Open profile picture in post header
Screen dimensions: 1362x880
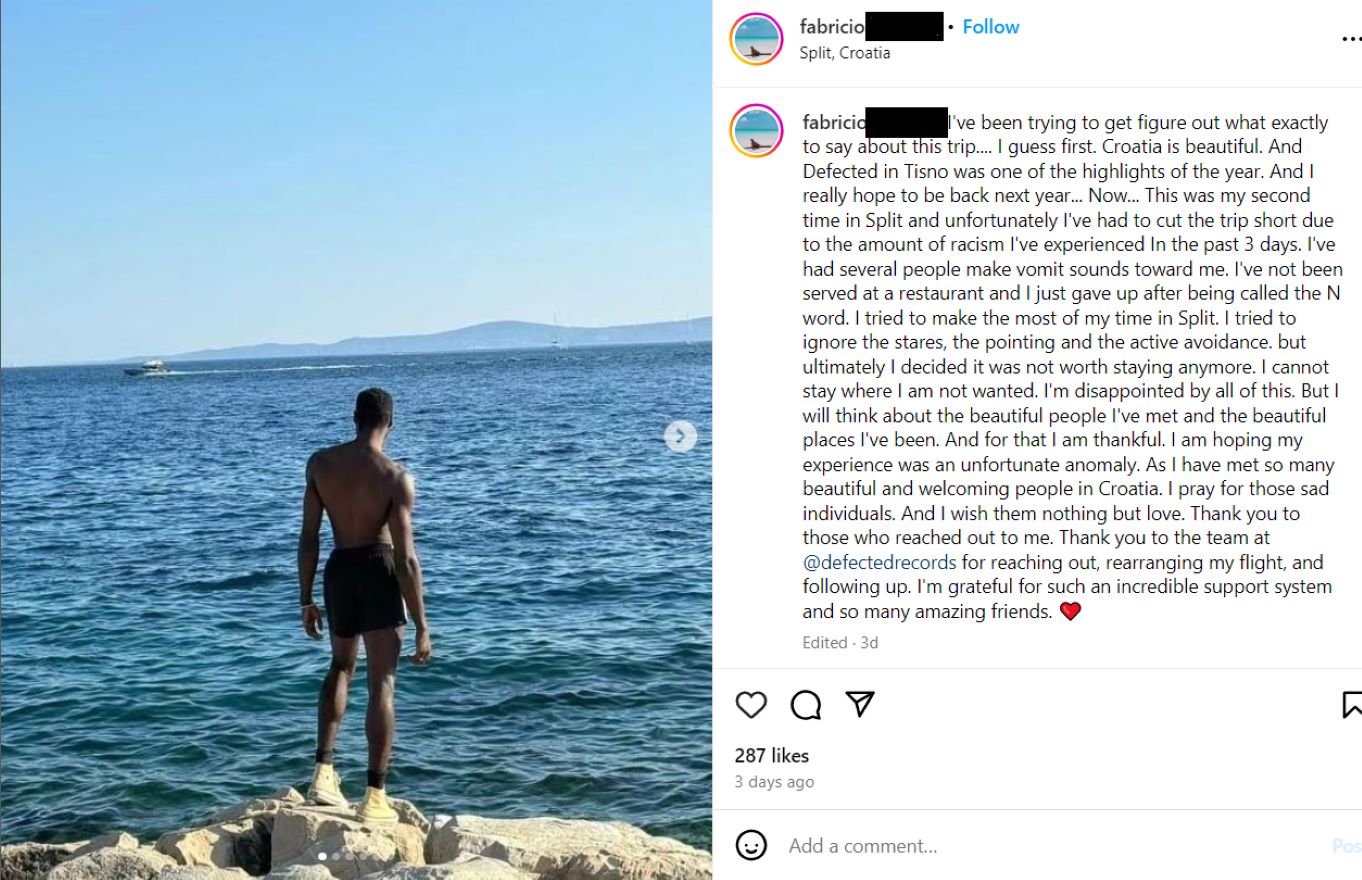[757, 39]
